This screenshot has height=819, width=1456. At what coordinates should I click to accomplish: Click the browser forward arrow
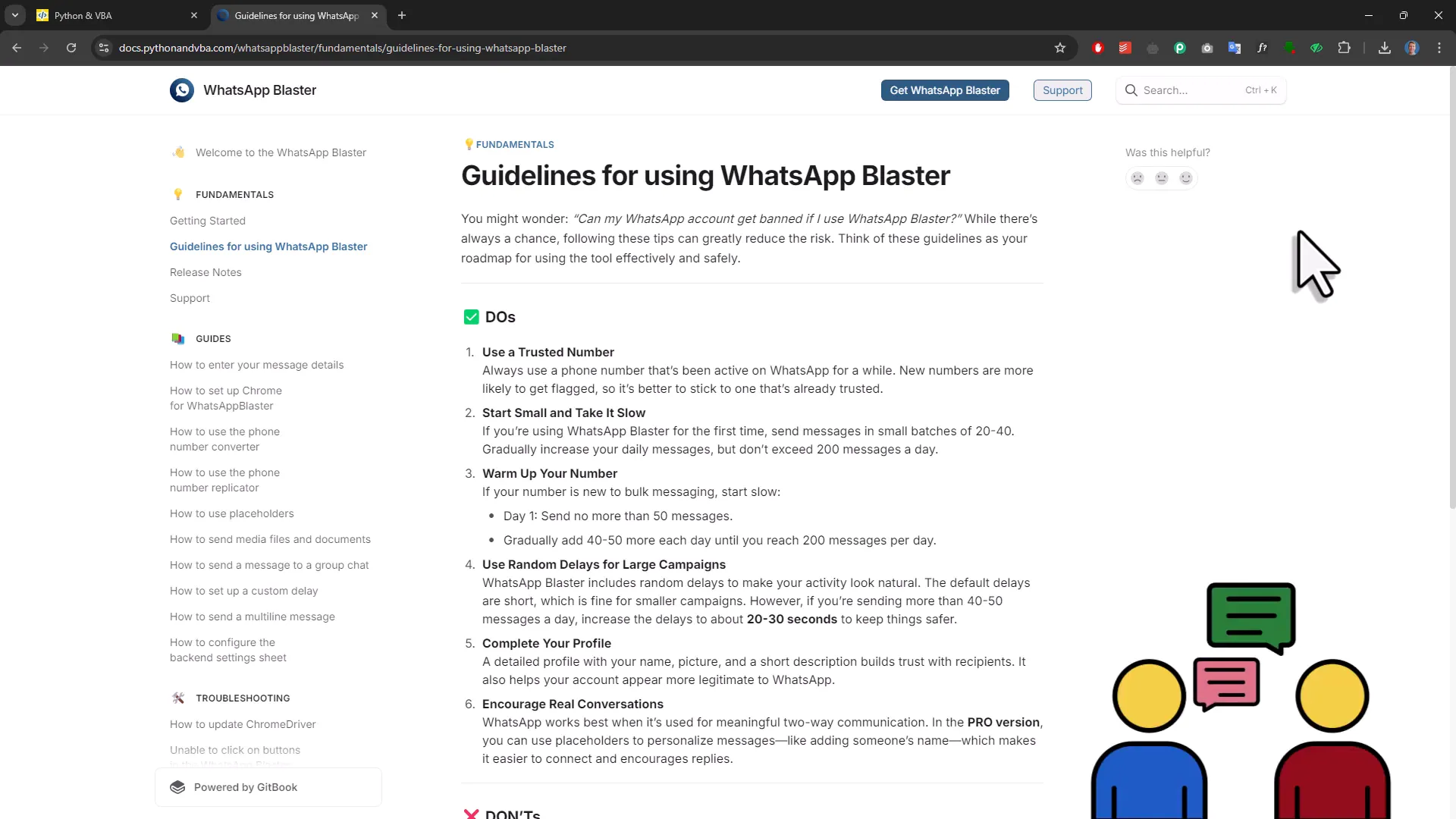click(x=44, y=48)
